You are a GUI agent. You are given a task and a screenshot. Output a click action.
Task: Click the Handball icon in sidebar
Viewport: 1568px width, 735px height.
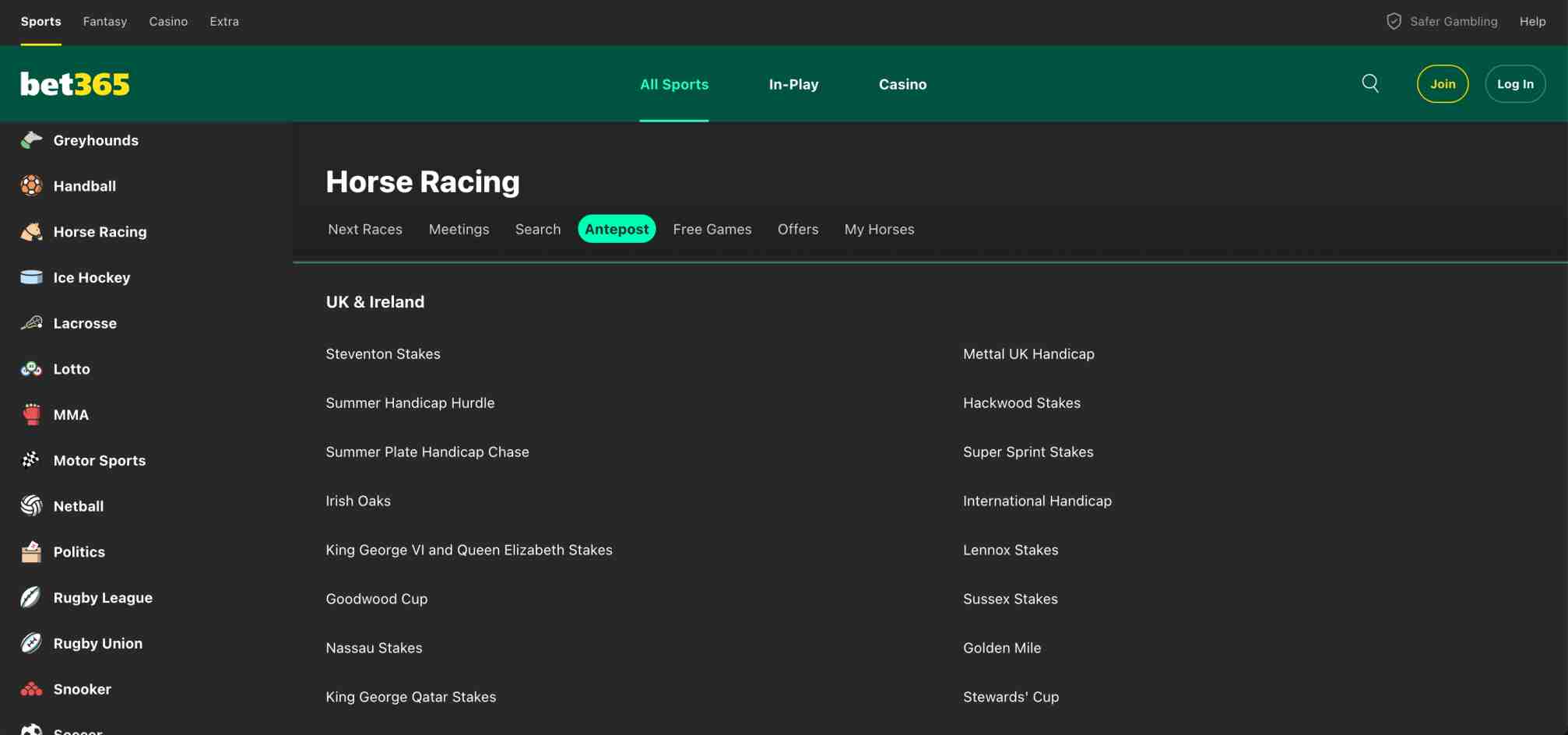pos(31,186)
